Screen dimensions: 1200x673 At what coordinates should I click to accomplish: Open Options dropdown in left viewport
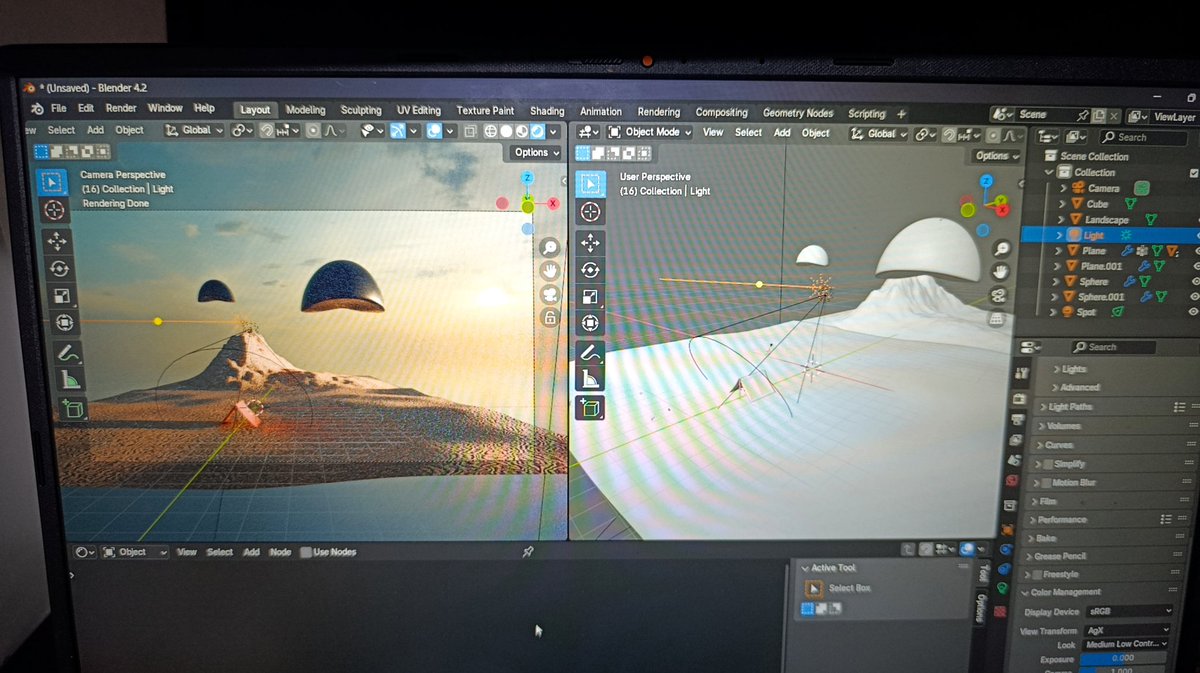tap(536, 152)
